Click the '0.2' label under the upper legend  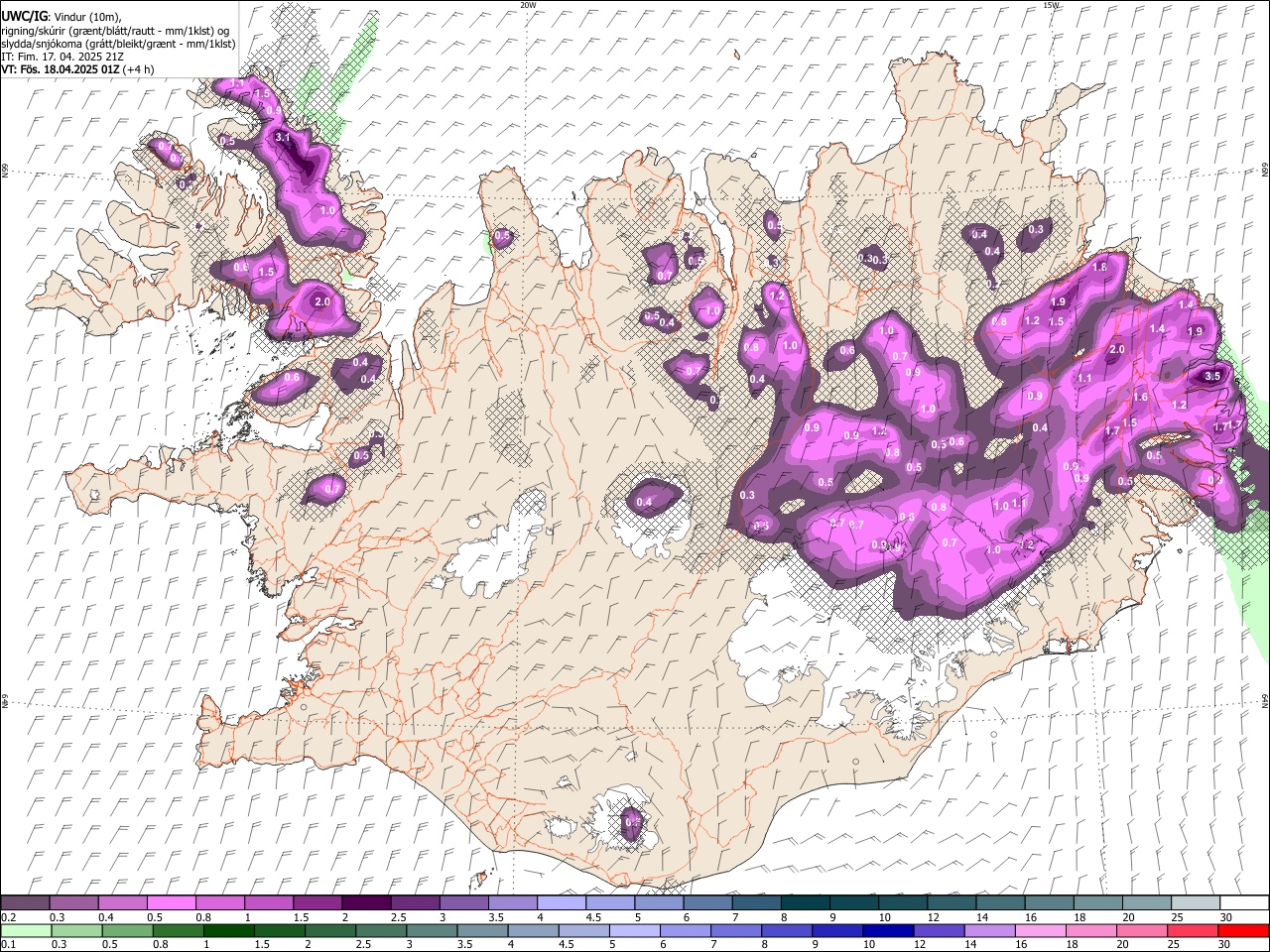click(9, 917)
